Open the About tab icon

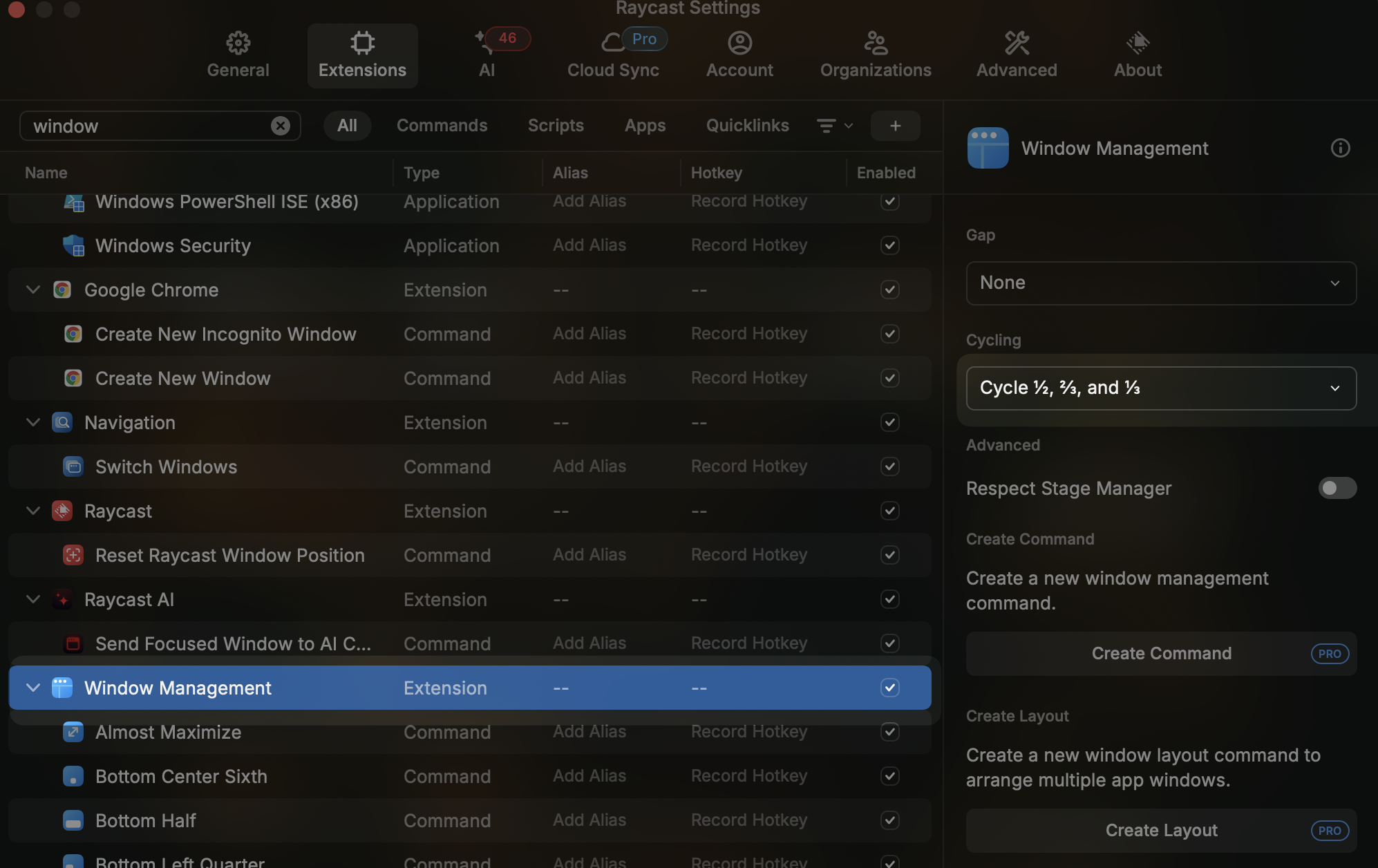coord(1138,44)
